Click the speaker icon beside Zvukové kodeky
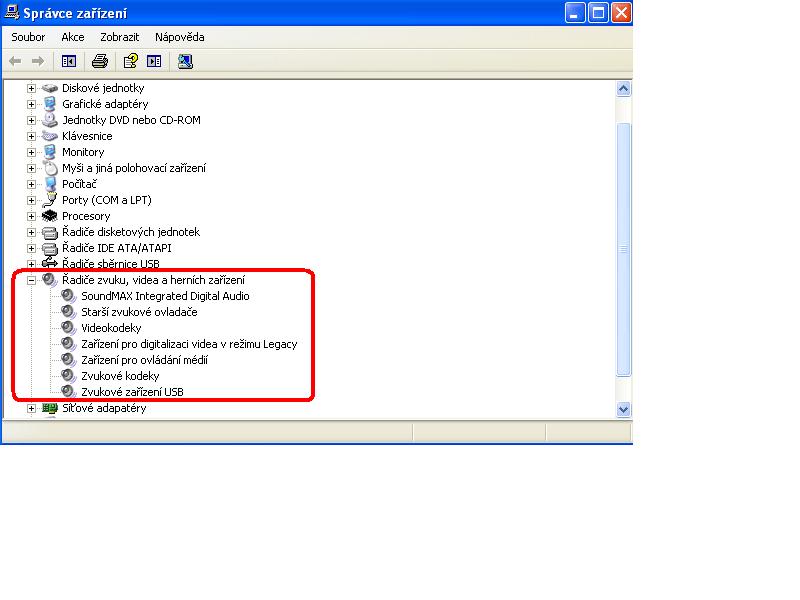The image size is (800, 600). pos(68,376)
